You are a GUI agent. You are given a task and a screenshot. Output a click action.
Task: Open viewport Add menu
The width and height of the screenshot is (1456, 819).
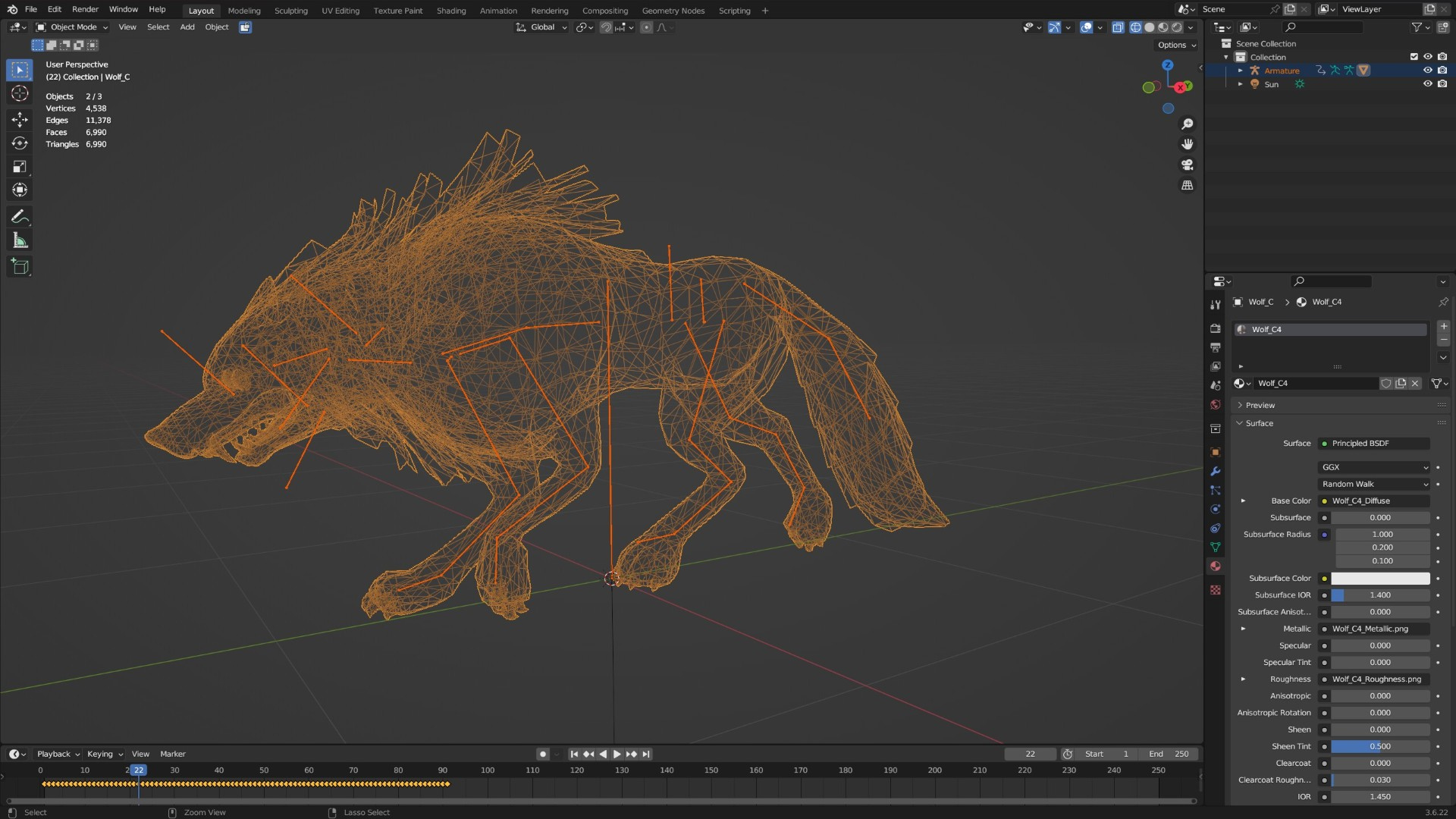(x=187, y=27)
